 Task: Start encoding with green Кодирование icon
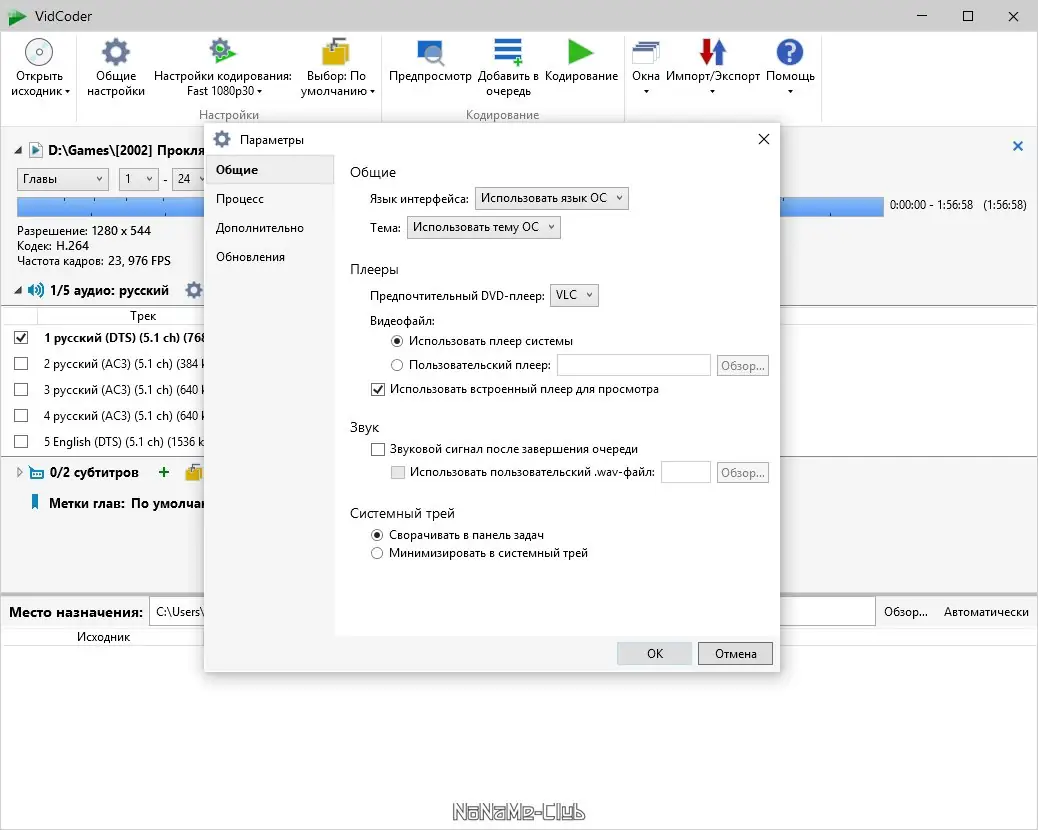(581, 52)
